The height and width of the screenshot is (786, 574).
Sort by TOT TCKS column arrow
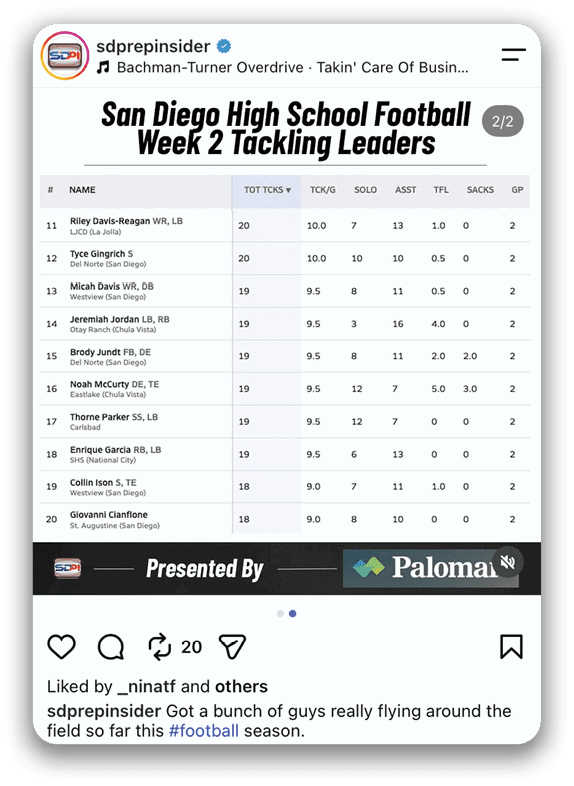coord(288,190)
